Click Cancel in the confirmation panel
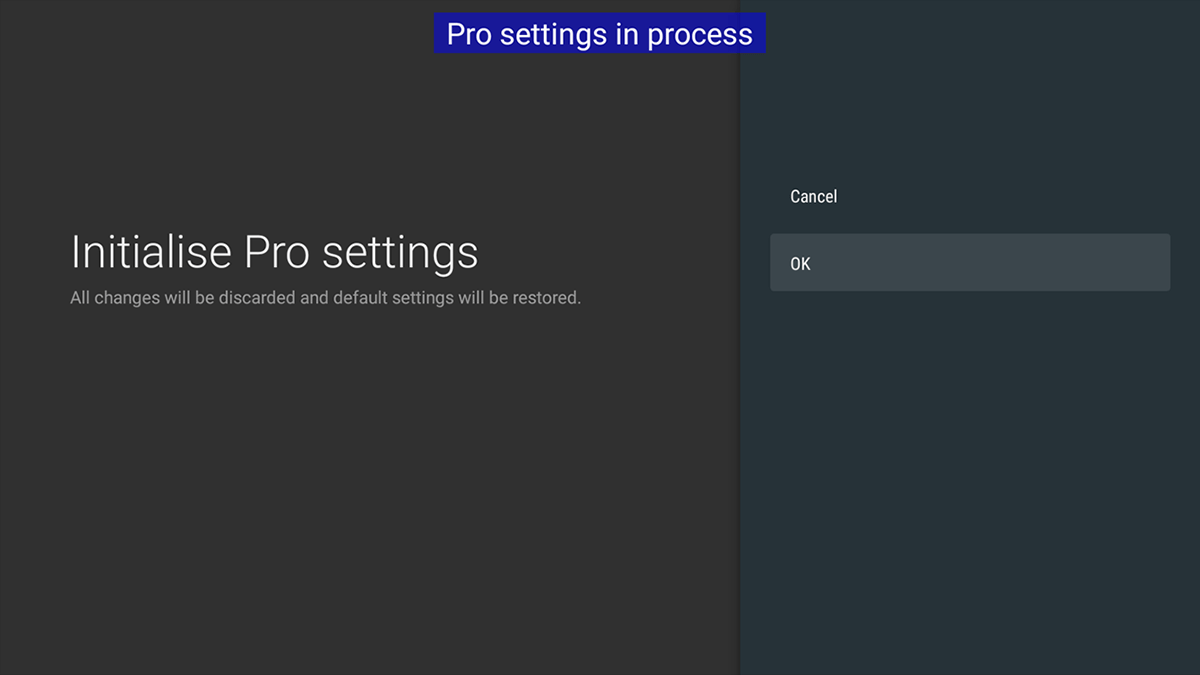 pos(813,196)
